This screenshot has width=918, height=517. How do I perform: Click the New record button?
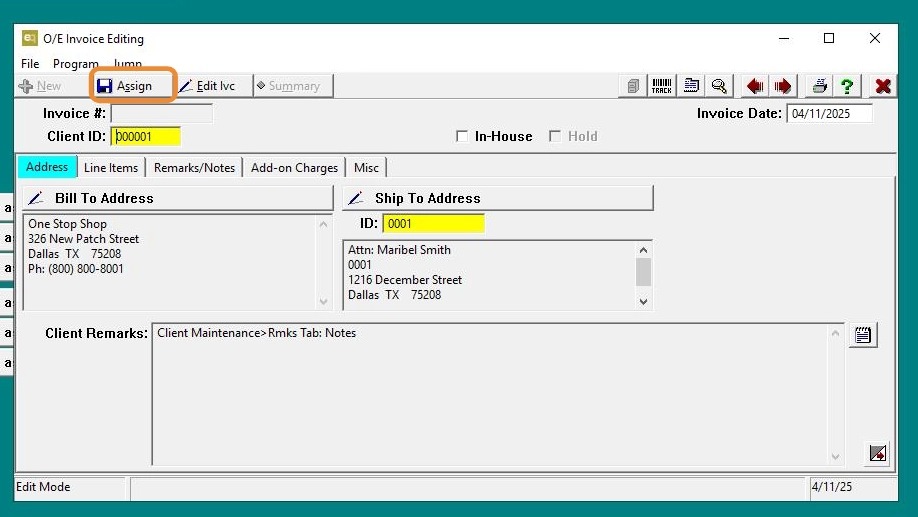click(40, 86)
